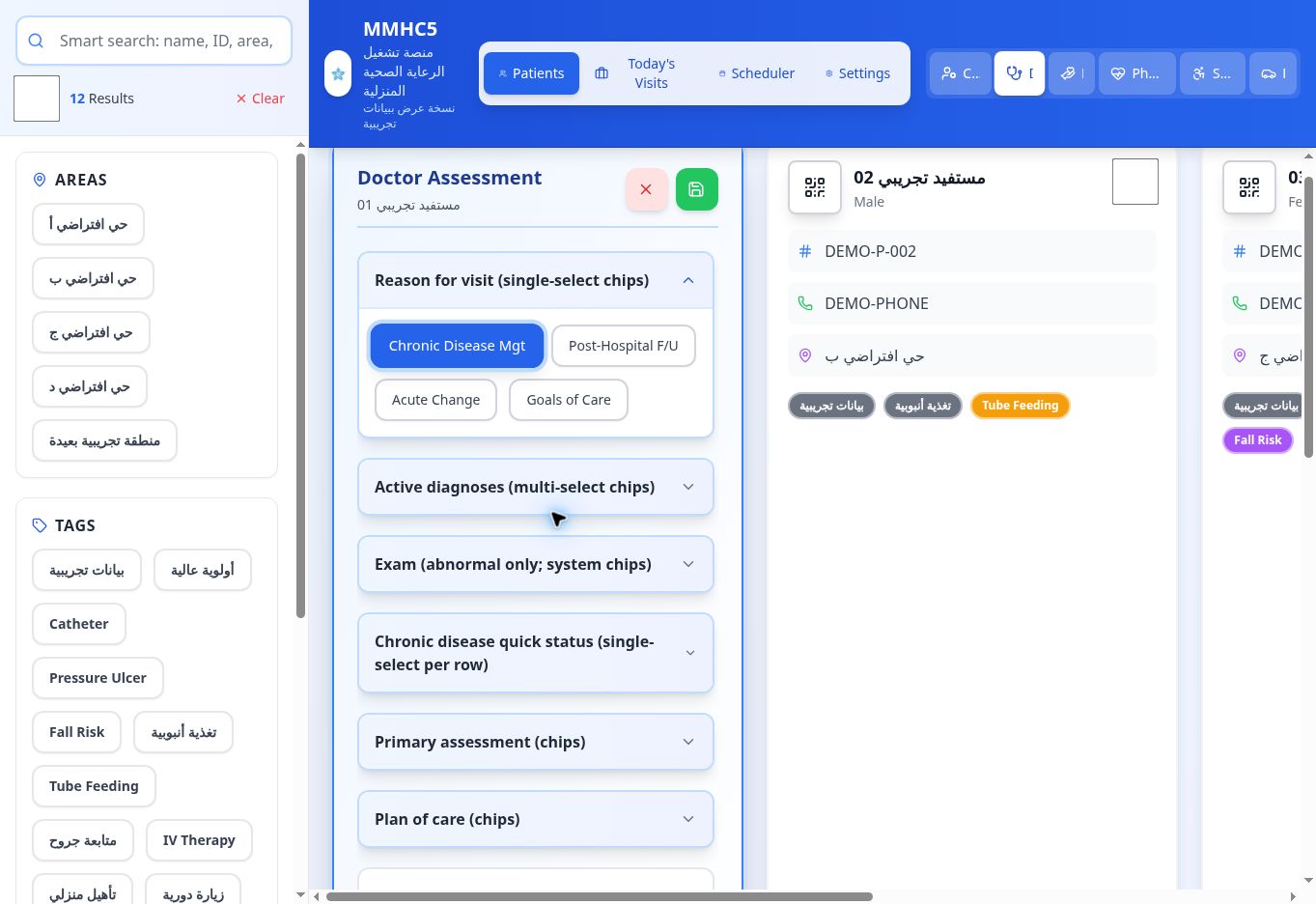The height and width of the screenshot is (904, 1316).
Task: Open the Scheduler tab
Action: pyautogui.click(x=756, y=73)
